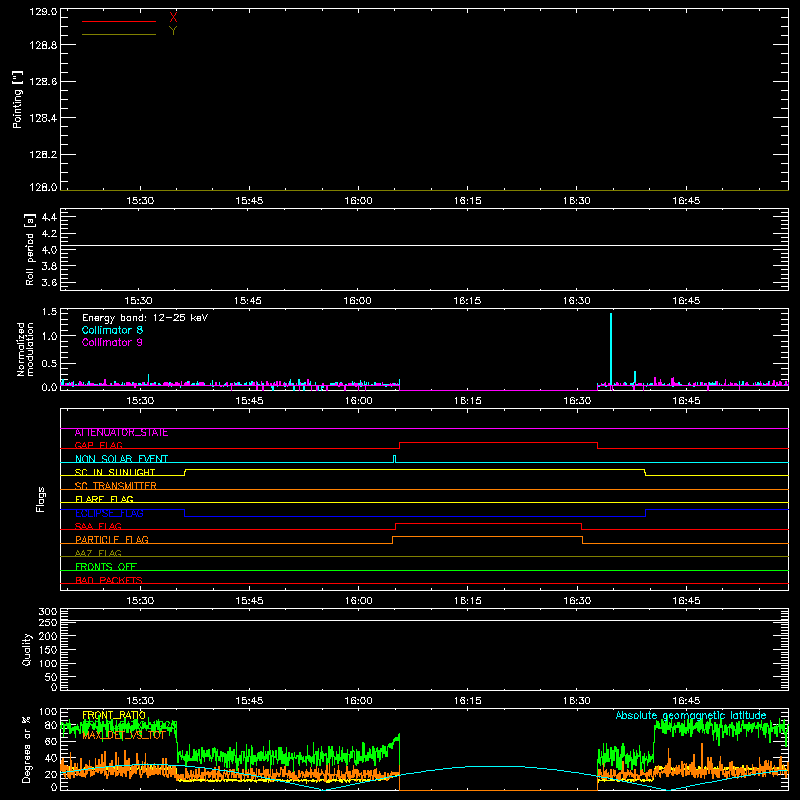The image size is (800, 800).
Task: Click the 129.0 tick label
Action: pyautogui.click(x=43, y=12)
